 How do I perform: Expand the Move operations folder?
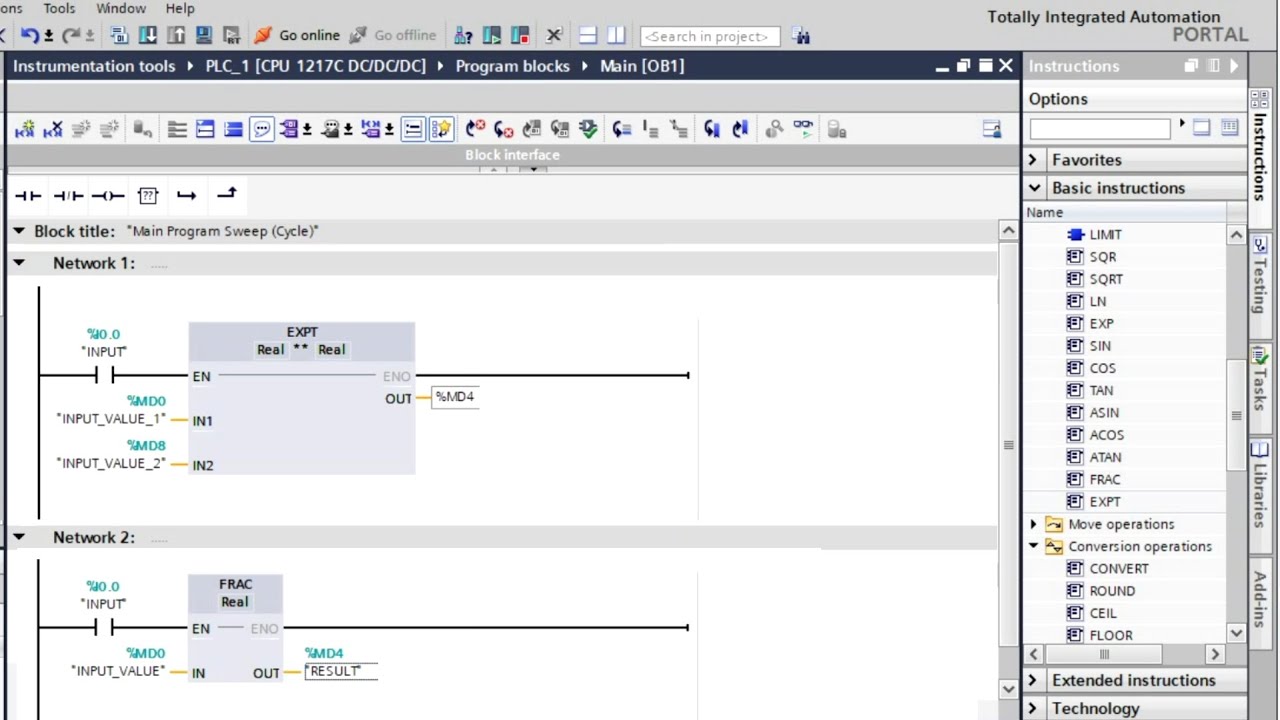tap(1033, 524)
